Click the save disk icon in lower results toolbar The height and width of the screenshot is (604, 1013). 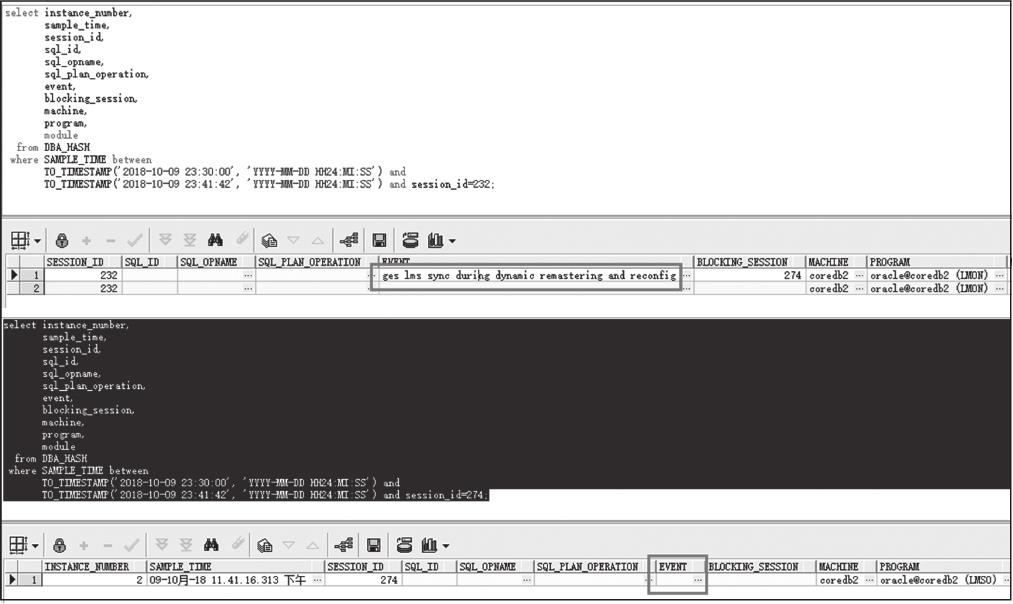376,546
